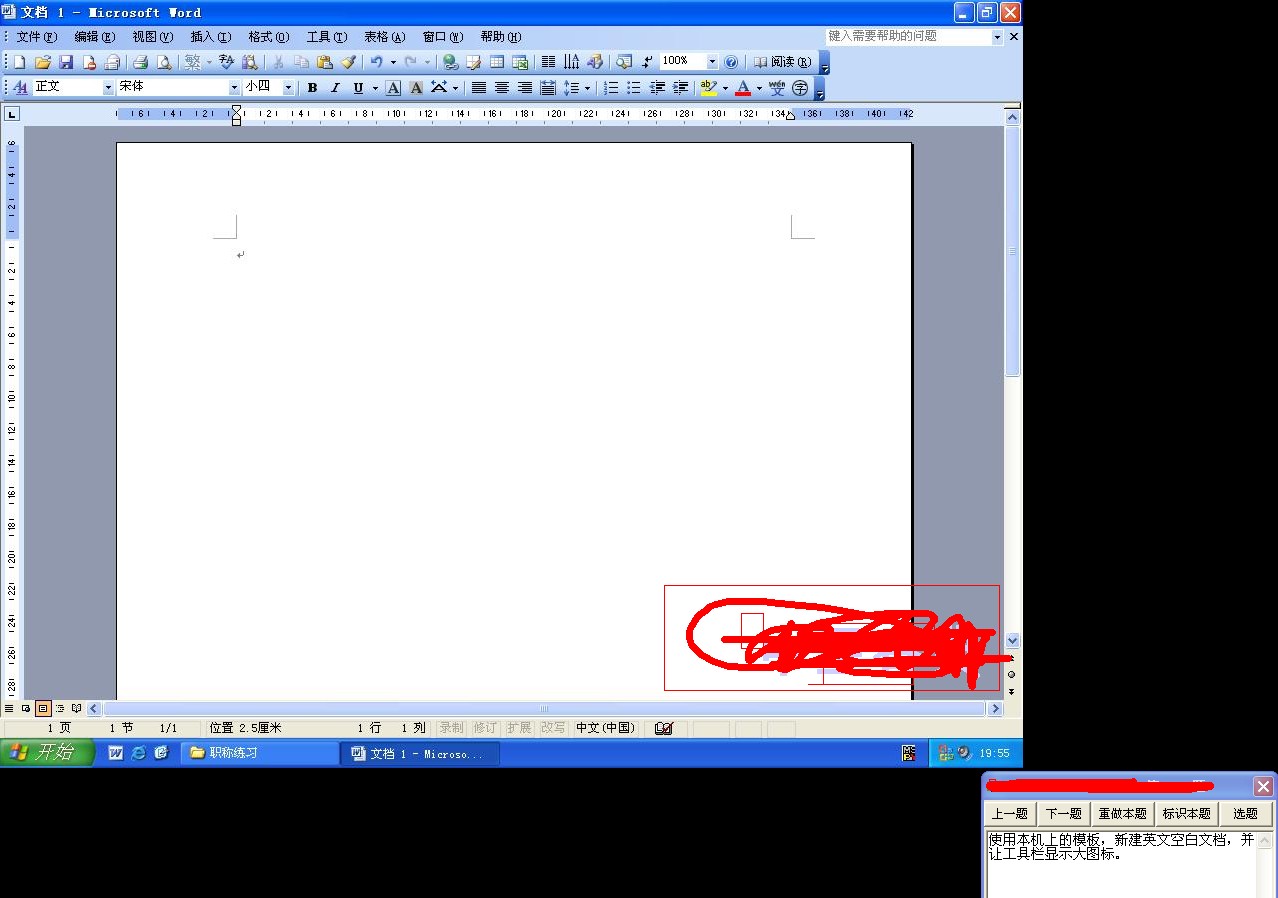Open 职称练习 folder in taskbar
Screen dimensions: 1278x898
(x=260, y=753)
